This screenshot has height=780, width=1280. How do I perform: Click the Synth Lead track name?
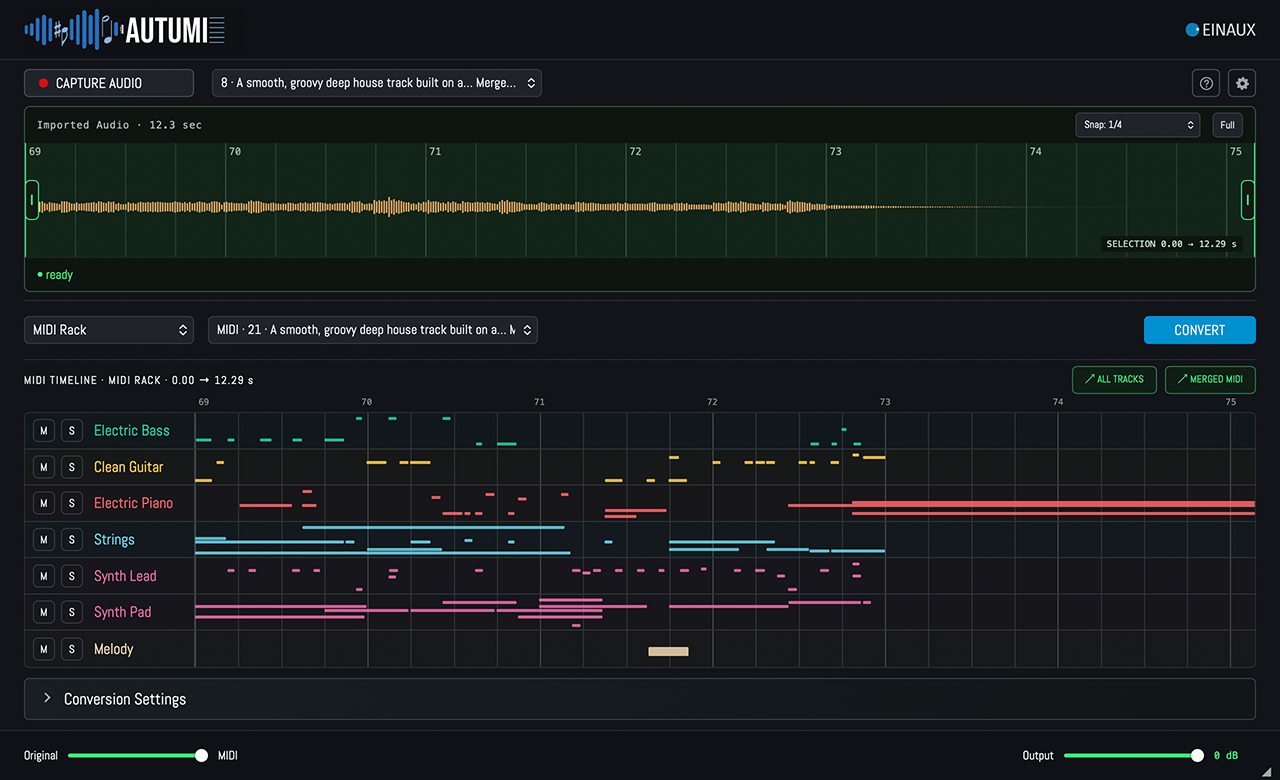[x=125, y=576]
